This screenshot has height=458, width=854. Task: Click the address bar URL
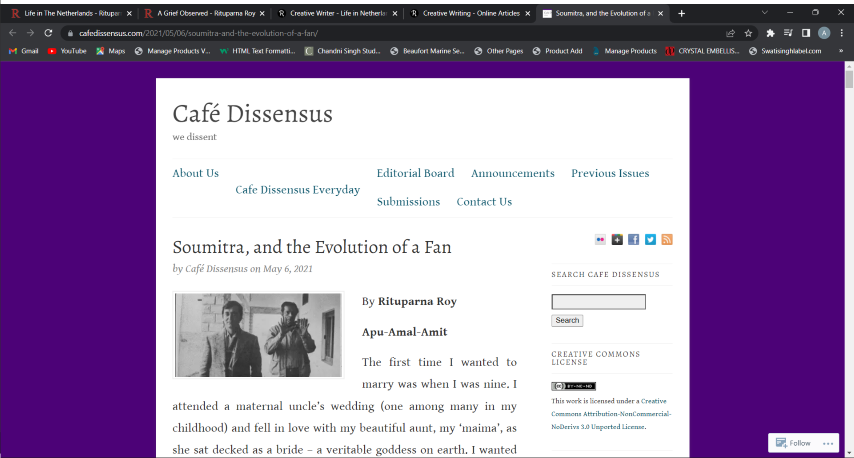[x=199, y=33]
